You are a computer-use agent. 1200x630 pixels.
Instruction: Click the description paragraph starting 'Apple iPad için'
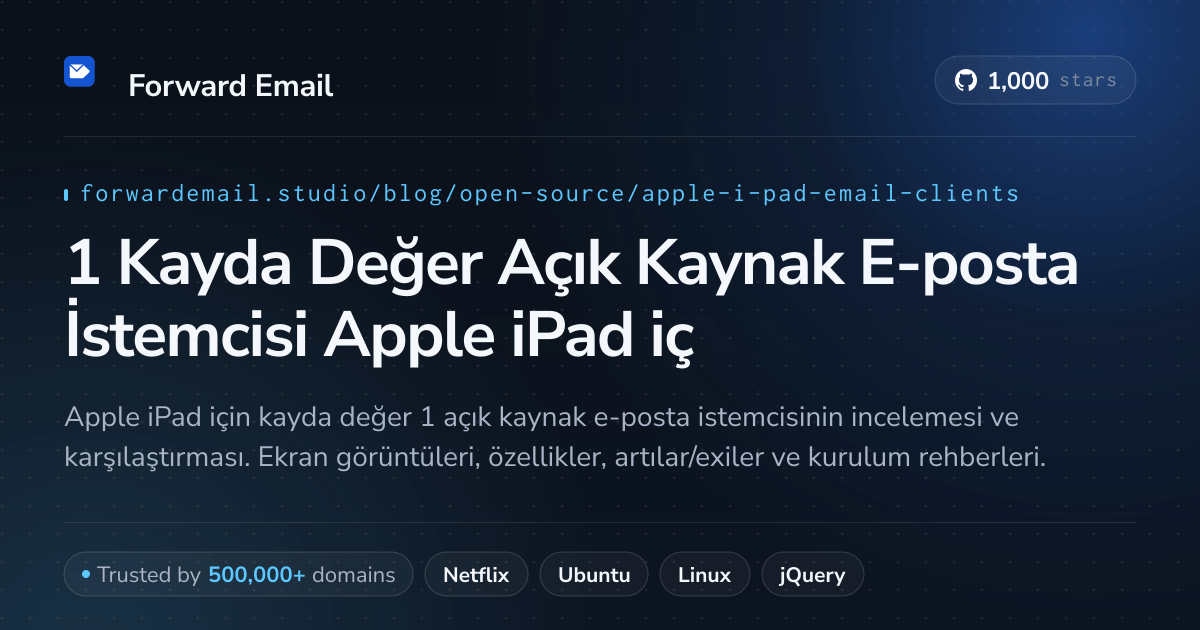[x=555, y=437]
